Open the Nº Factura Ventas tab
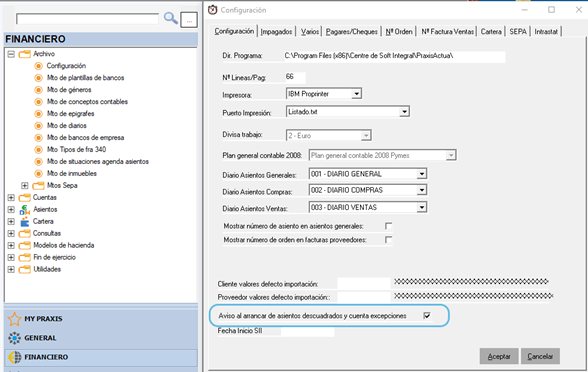Screen dimensions: 588x372 click(x=447, y=32)
